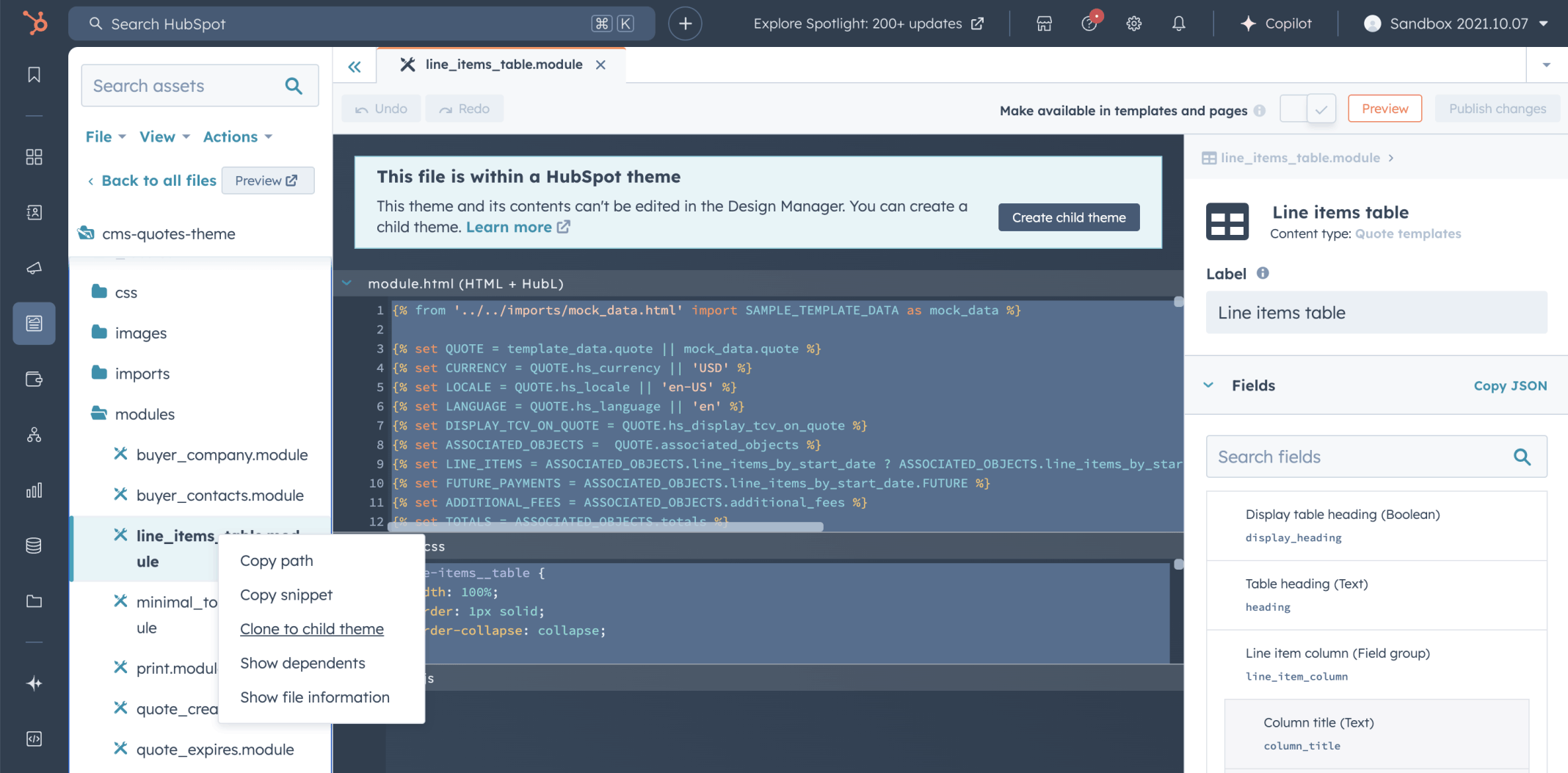Image resolution: width=1568 pixels, height=773 pixels.
Task: Focus the Search HubSpot field
Action: [362, 23]
